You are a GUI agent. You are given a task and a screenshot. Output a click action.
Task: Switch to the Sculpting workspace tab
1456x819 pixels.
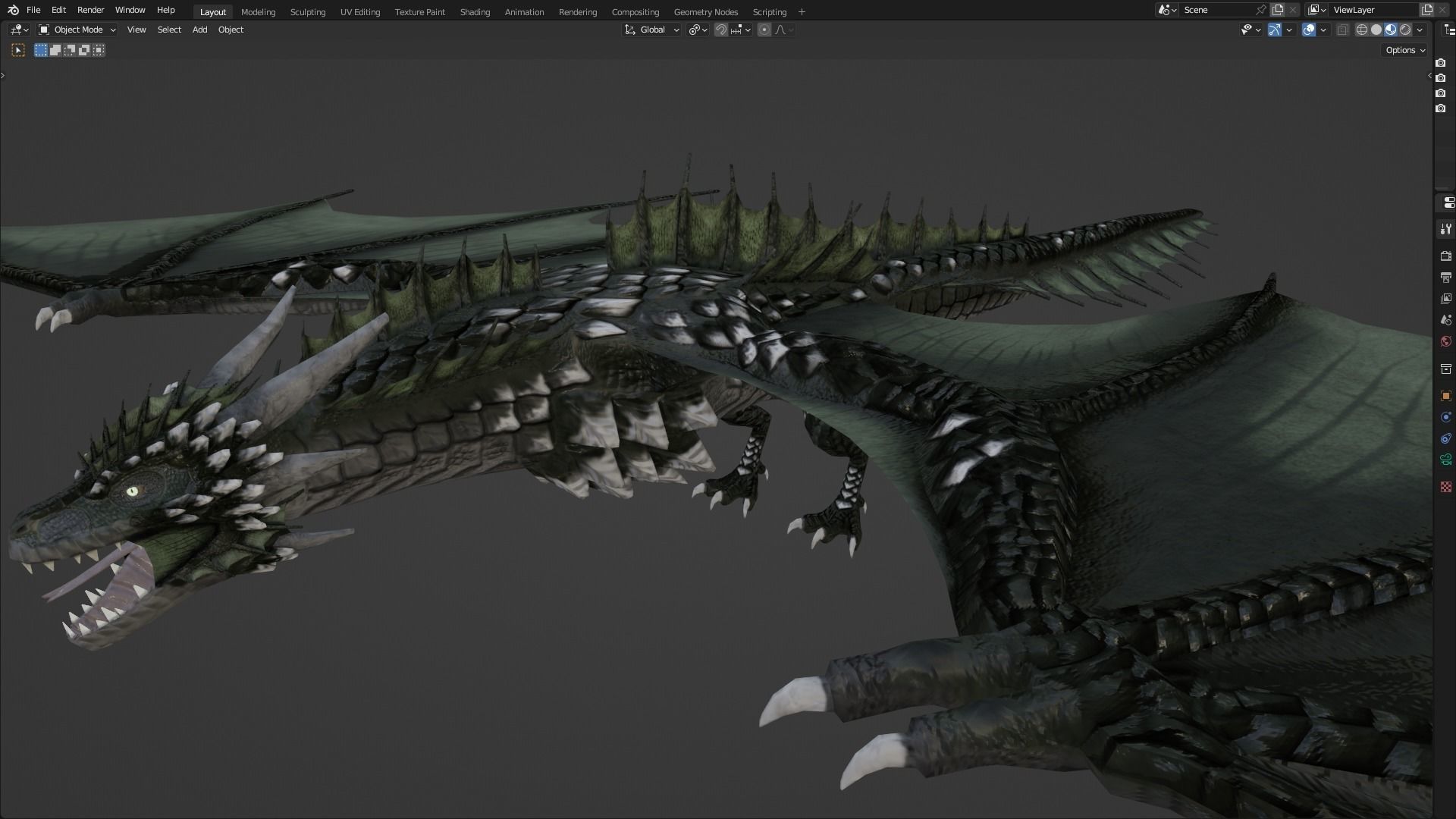[x=307, y=12]
